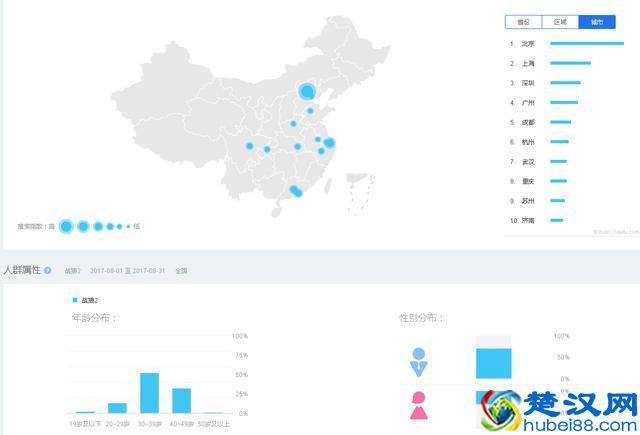The image size is (640, 435).
Task: Click the blue square legend marker for 战狼2
Action: pos(75,300)
